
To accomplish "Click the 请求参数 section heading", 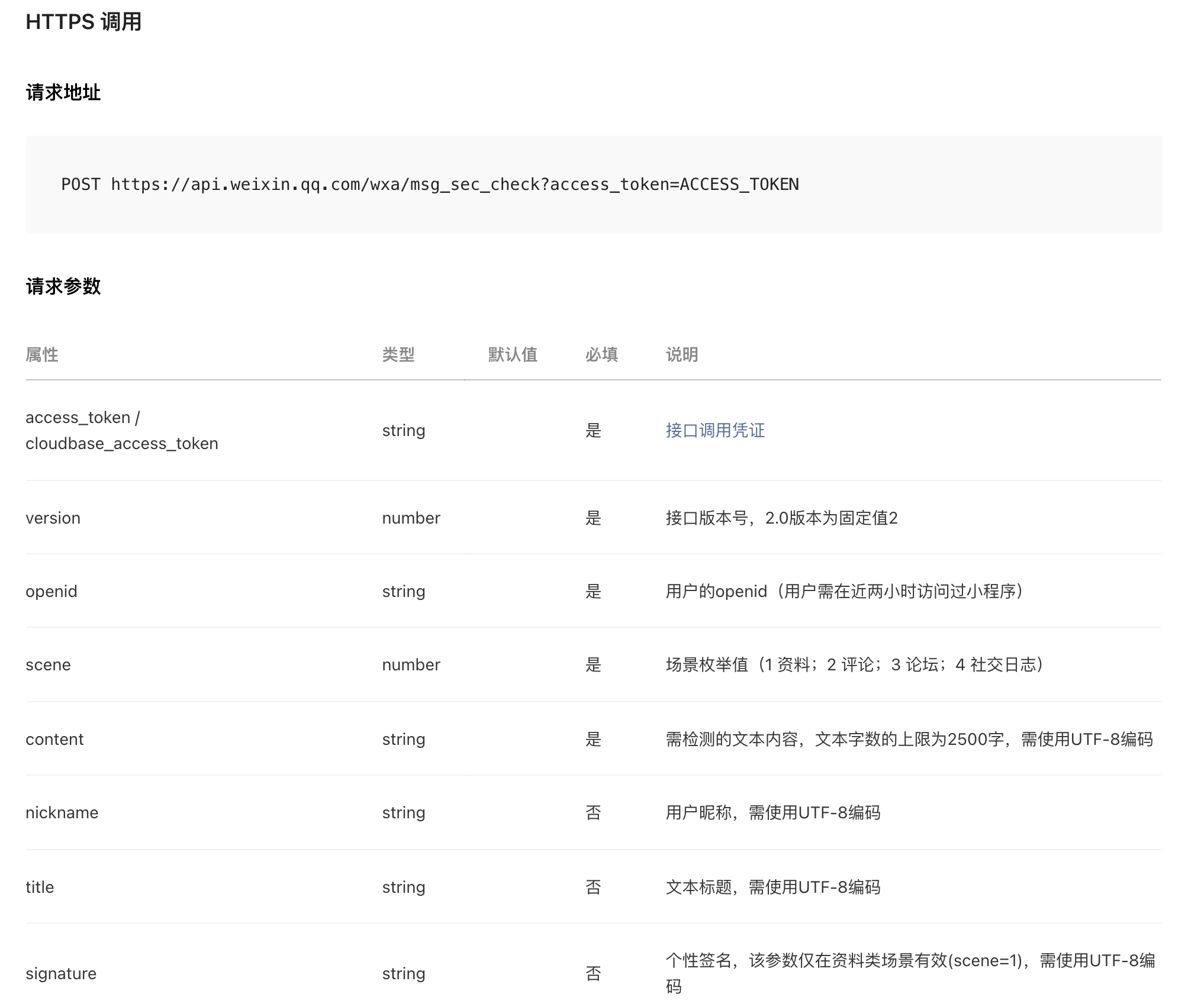I will 63,286.
